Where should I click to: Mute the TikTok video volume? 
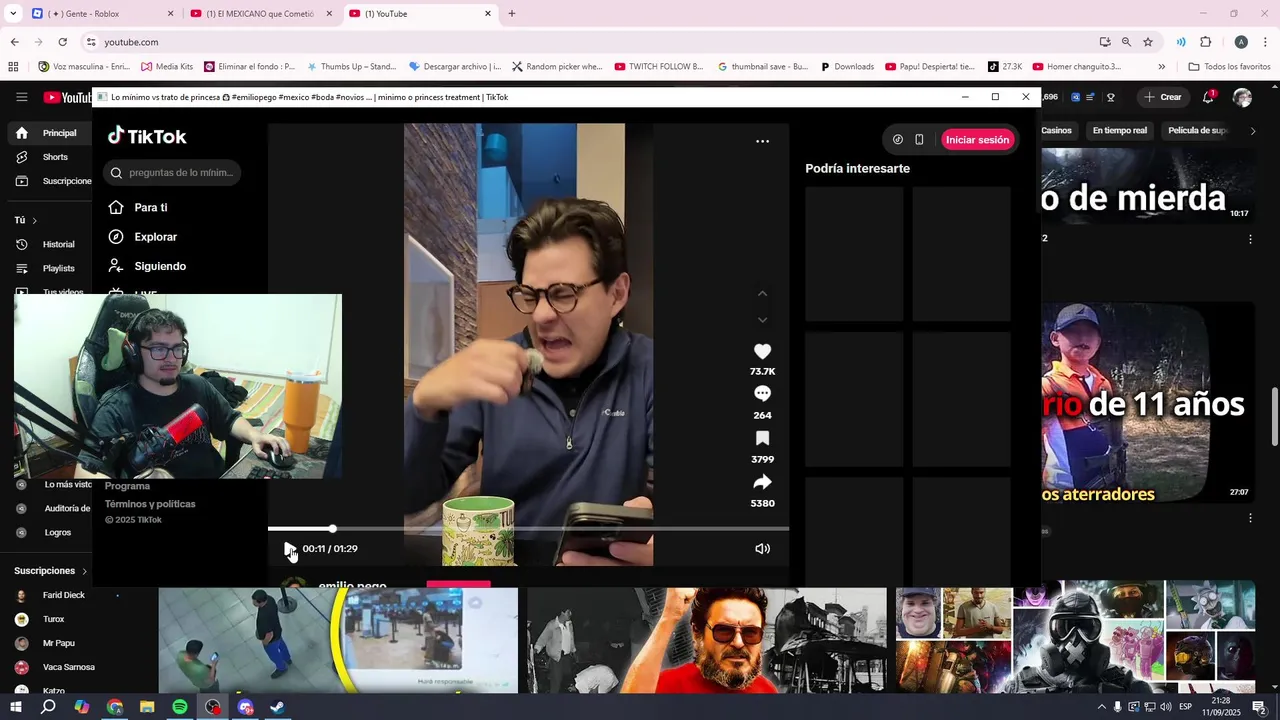[x=762, y=548]
